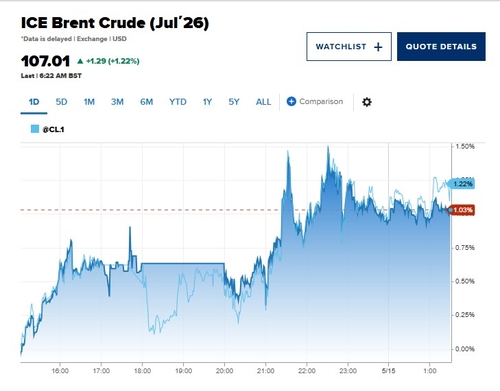View the YTD chart range
Screen dimensions: 500x391
coord(178,102)
